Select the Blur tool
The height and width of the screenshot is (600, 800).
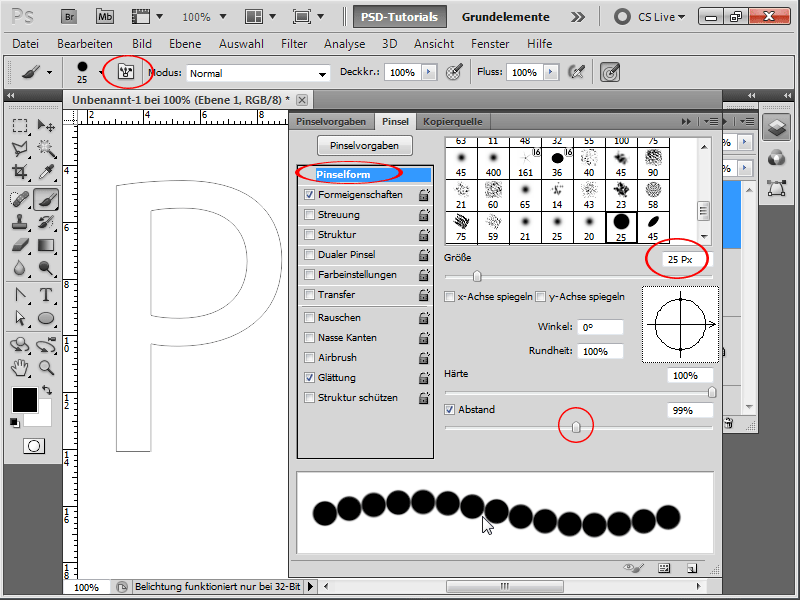(x=20, y=268)
